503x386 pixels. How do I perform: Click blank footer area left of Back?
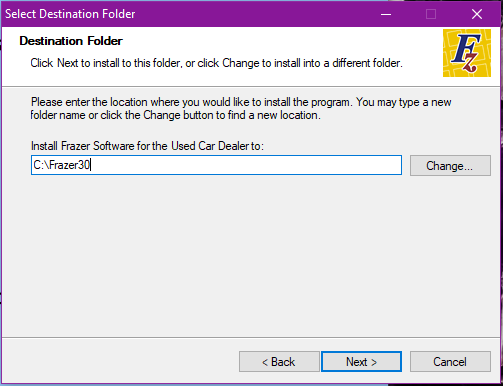[120, 362]
